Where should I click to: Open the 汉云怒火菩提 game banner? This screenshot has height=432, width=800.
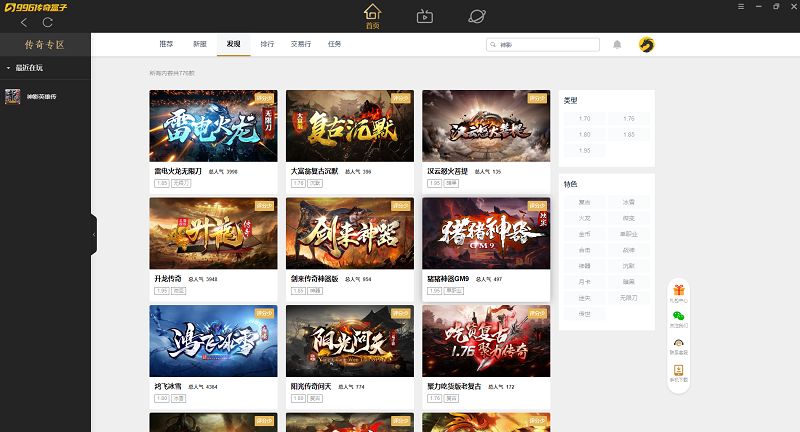(486, 126)
